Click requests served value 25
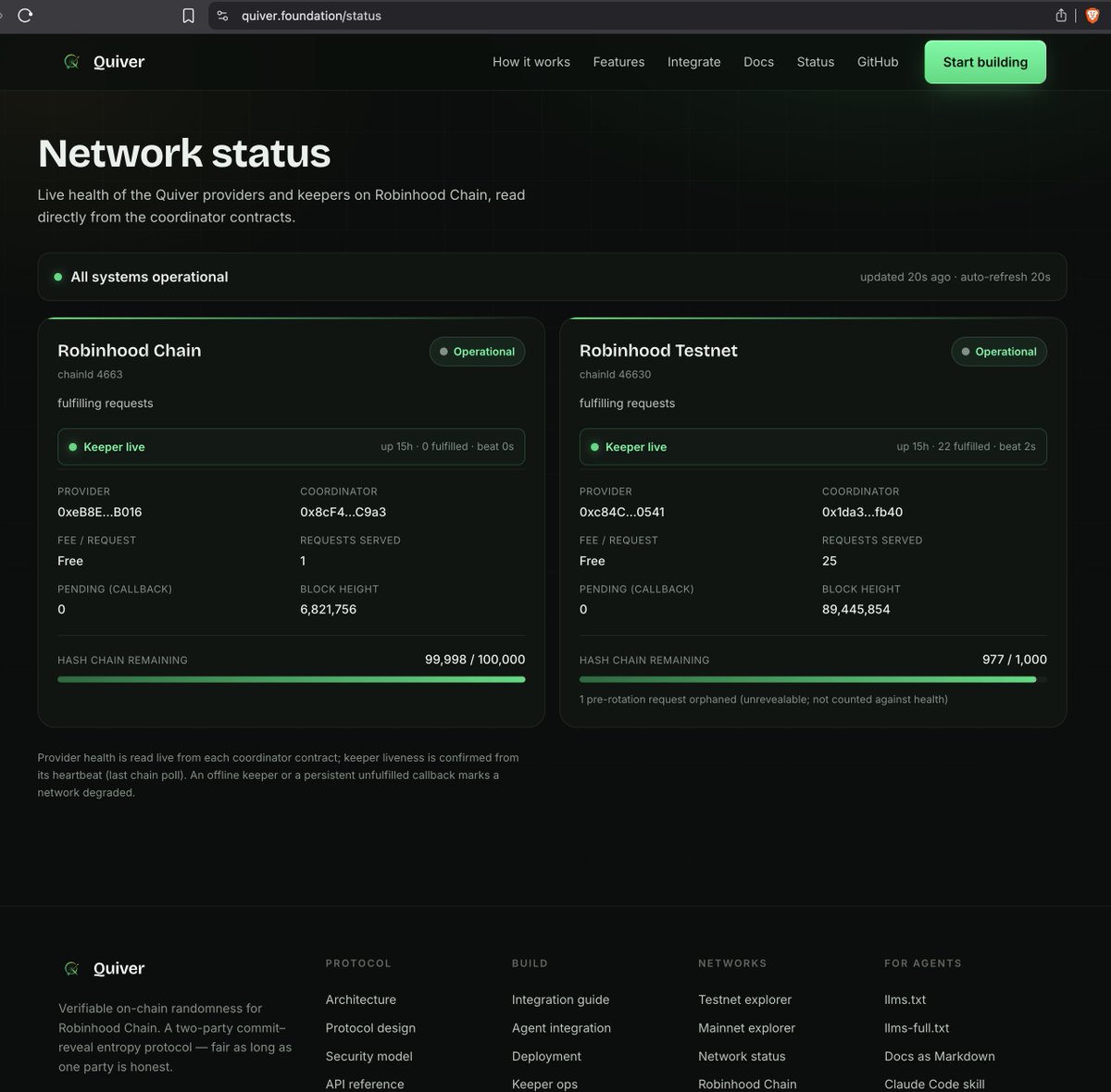Image resolution: width=1111 pixels, height=1092 pixels. click(830, 561)
